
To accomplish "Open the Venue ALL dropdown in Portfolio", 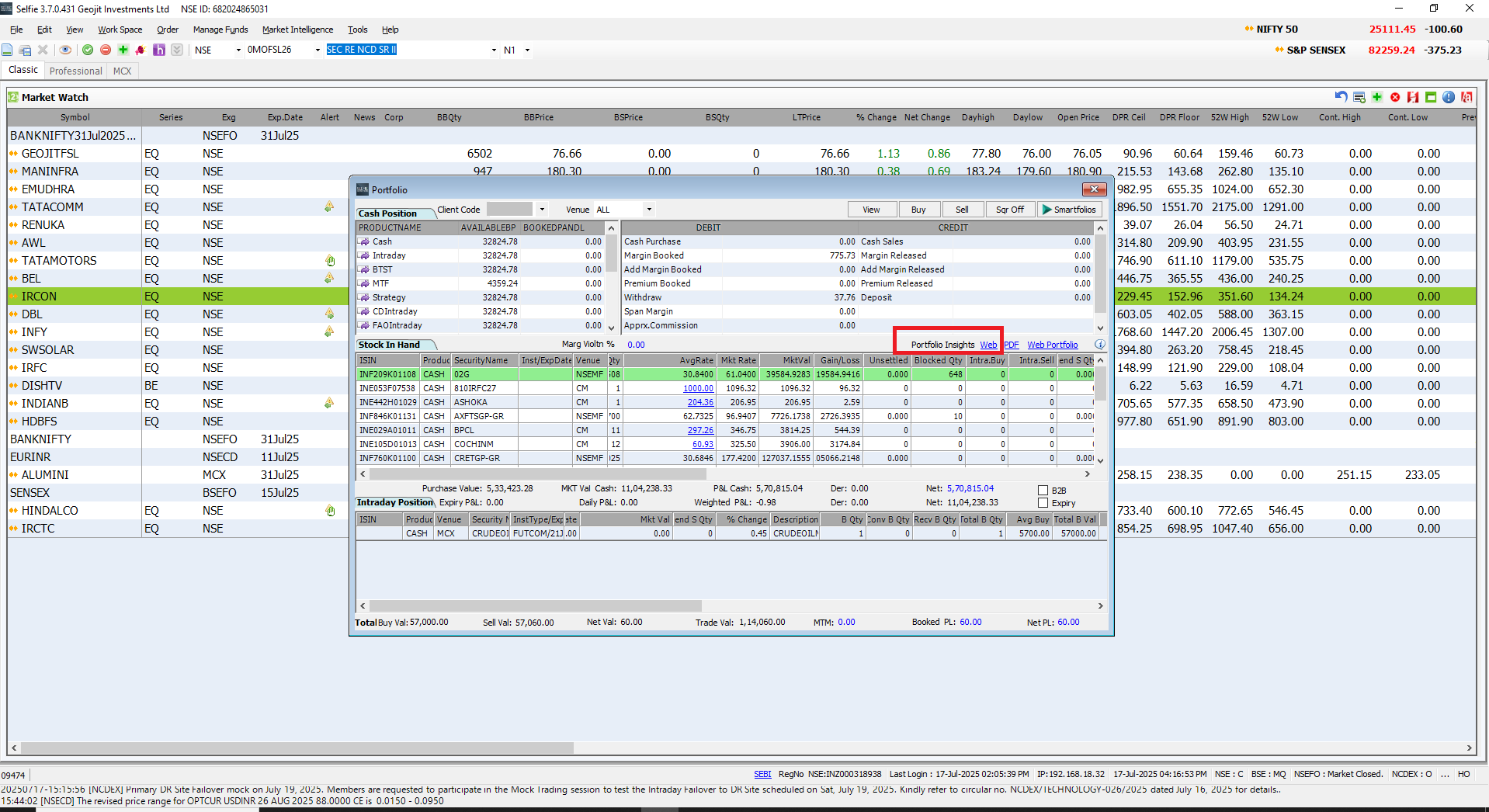I will (649, 210).
